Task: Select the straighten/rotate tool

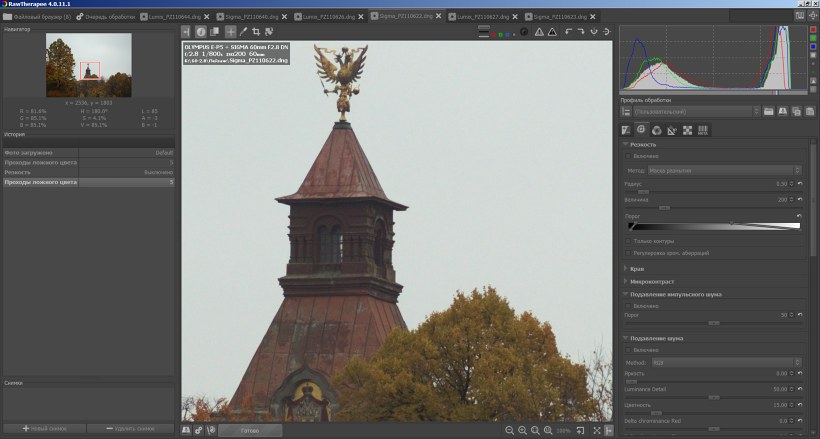Action: 269,32
